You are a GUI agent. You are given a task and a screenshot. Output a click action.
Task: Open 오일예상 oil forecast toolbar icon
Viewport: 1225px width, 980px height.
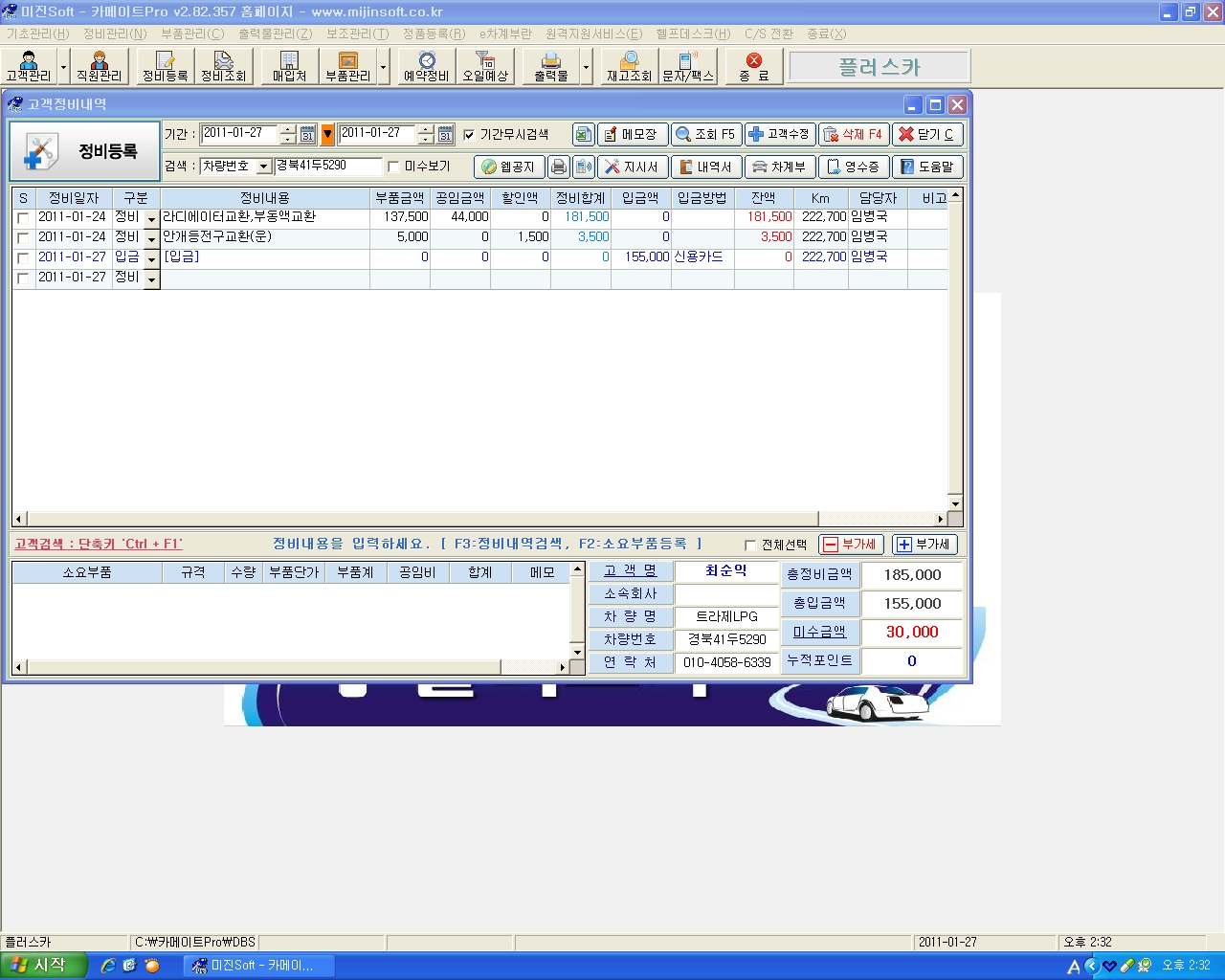coord(485,67)
